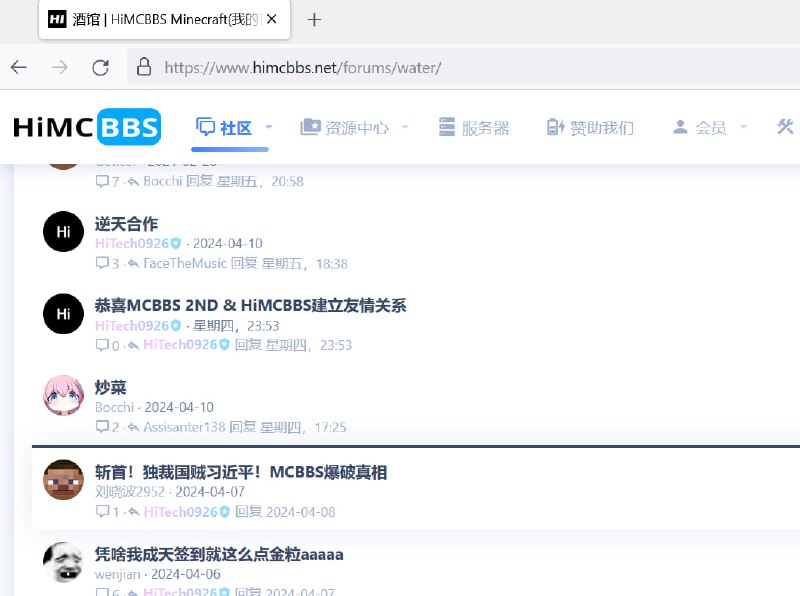This screenshot has width=800, height=596.
Task: Expand the 会员 dropdown arrow
Action: (743, 128)
